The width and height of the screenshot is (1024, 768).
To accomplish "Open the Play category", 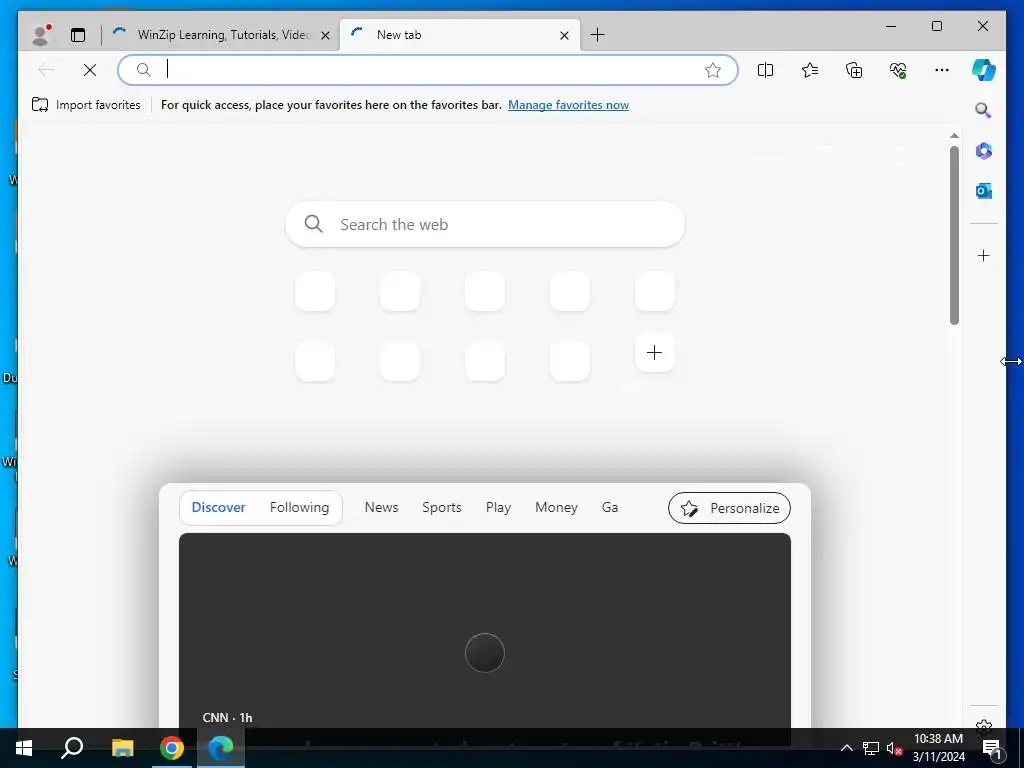I will pos(498,507).
